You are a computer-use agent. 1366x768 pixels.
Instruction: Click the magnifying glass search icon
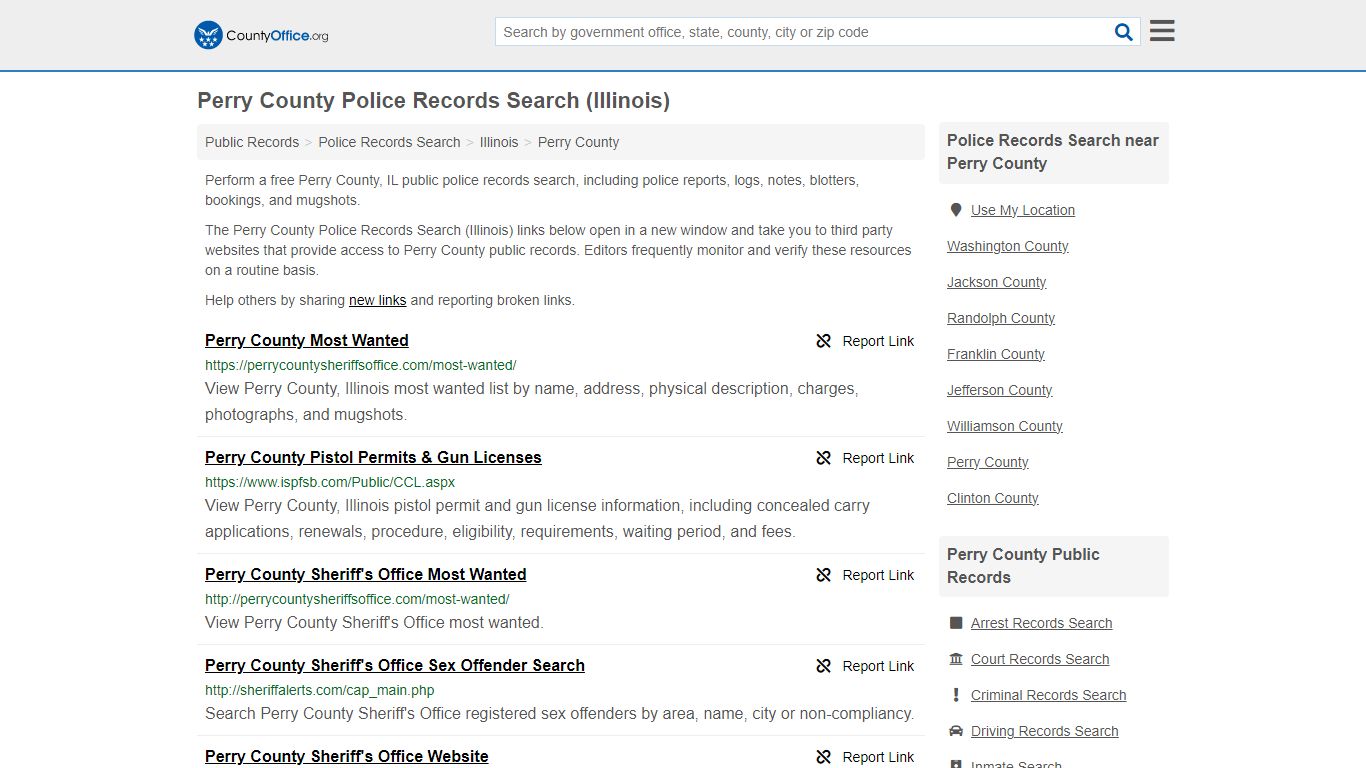(1124, 32)
